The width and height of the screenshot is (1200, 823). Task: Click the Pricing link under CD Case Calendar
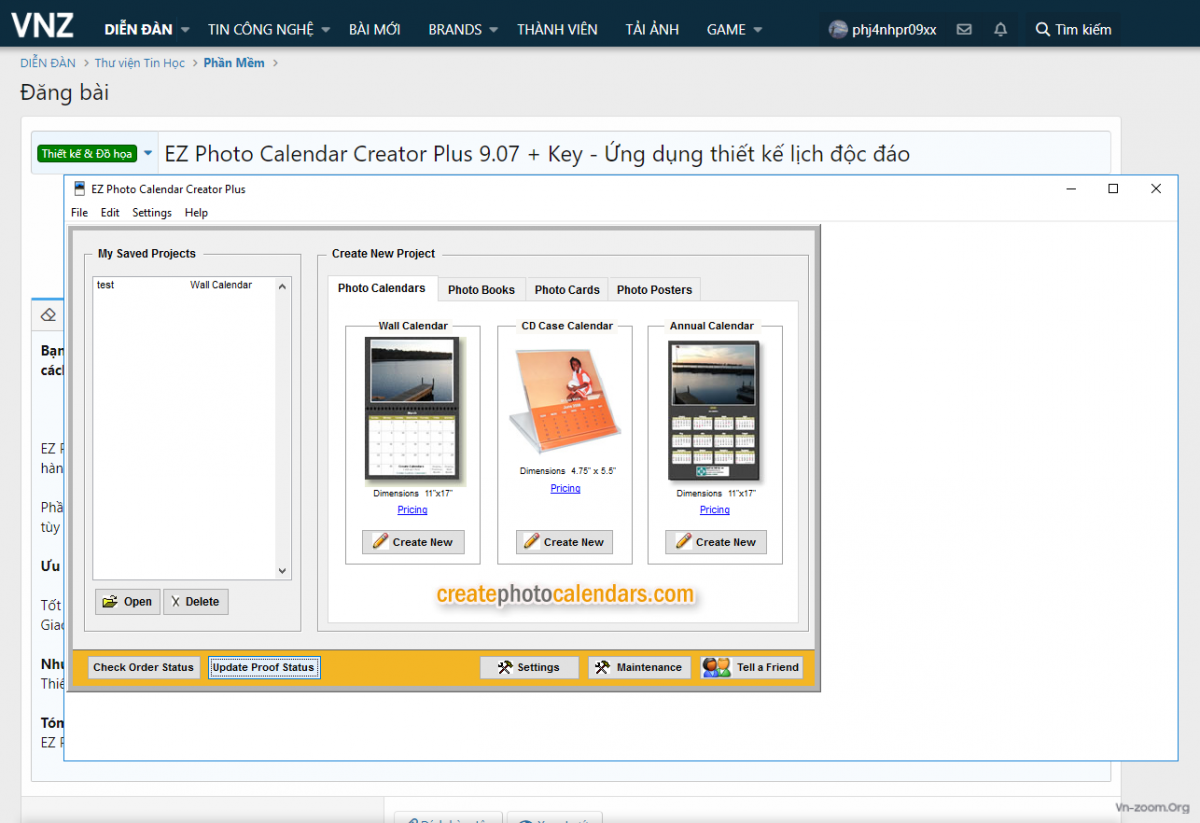[x=565, y=488]
